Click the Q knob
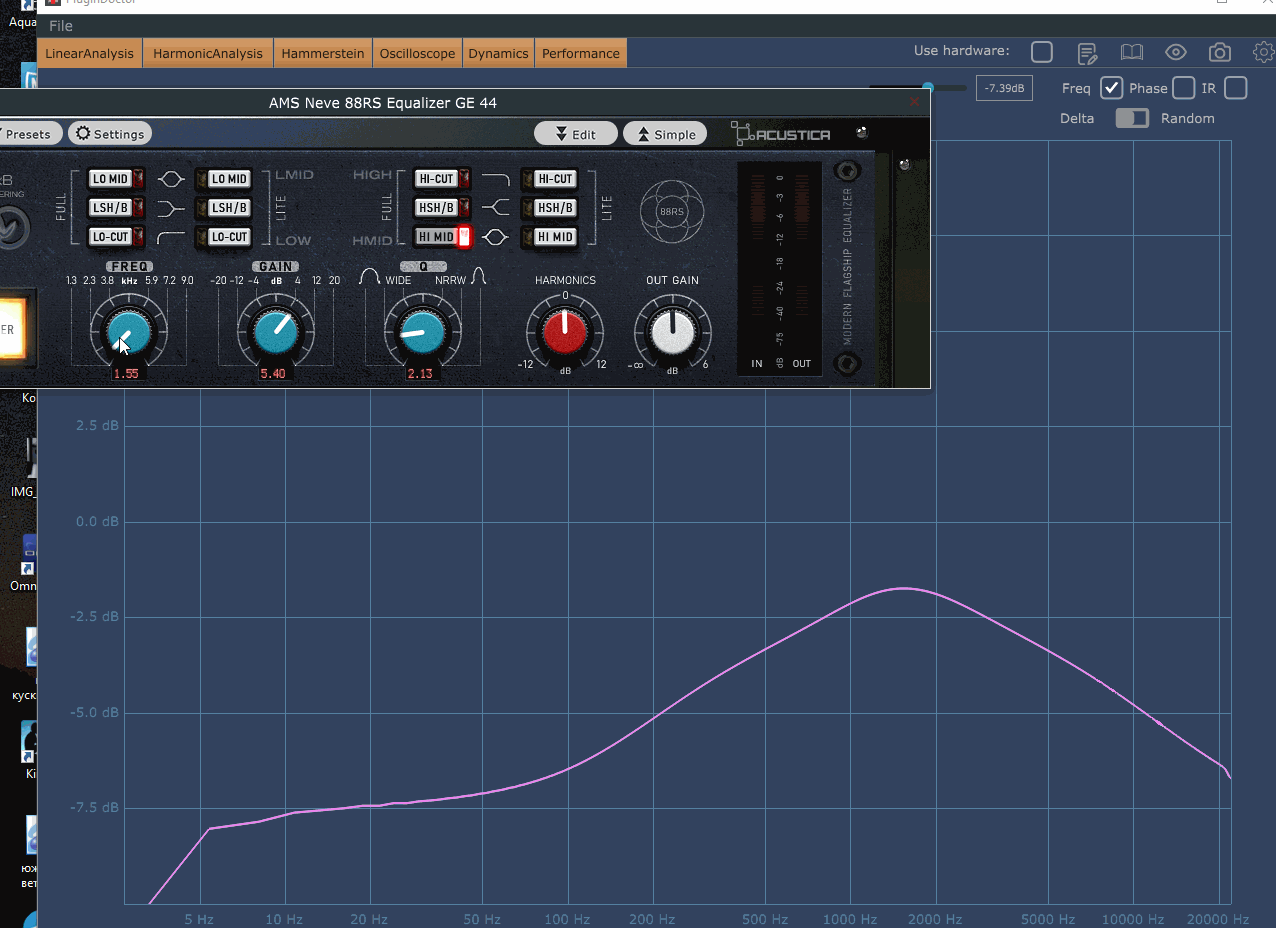Image resolution: width=1276 pixels, height=928 pixels. [x=421, y=333]
